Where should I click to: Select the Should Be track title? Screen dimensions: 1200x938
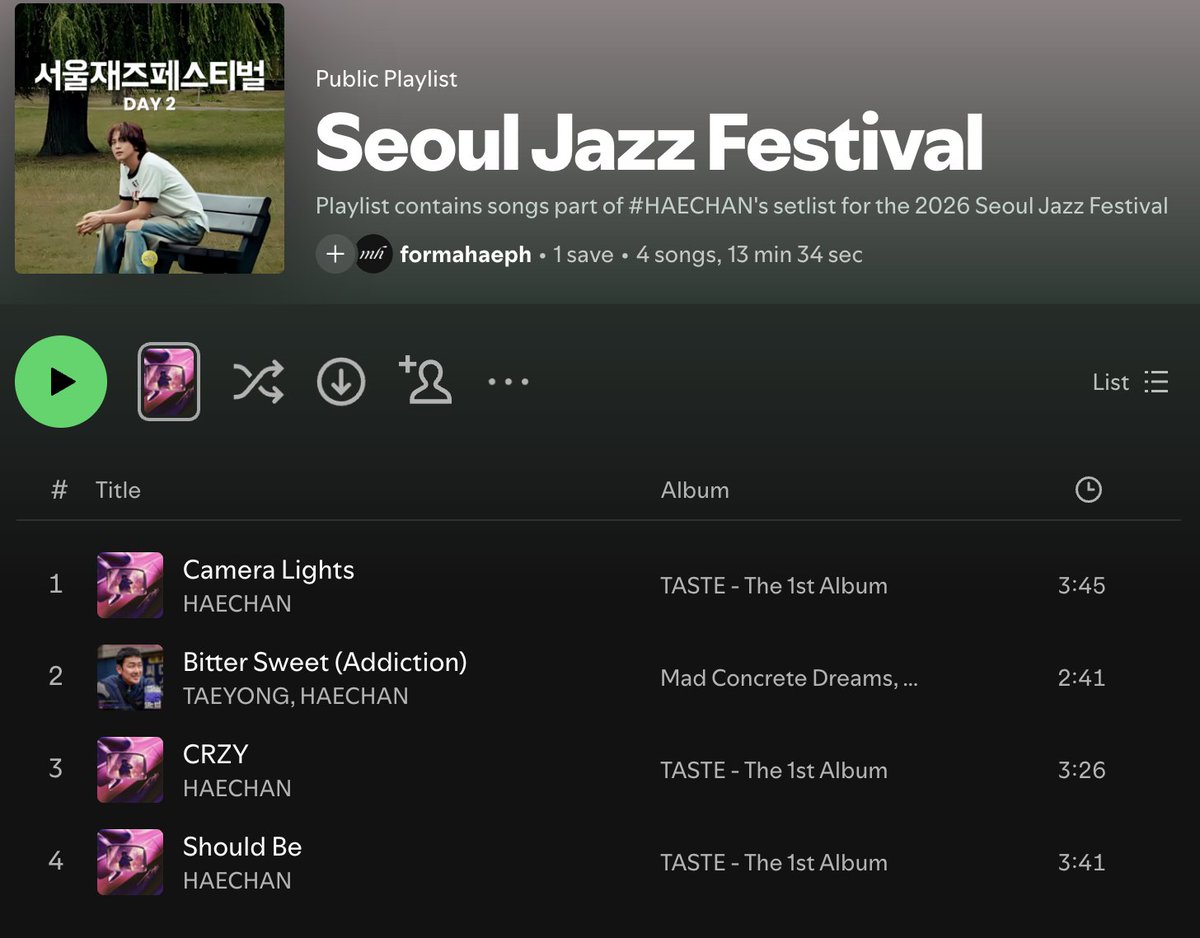242,847
